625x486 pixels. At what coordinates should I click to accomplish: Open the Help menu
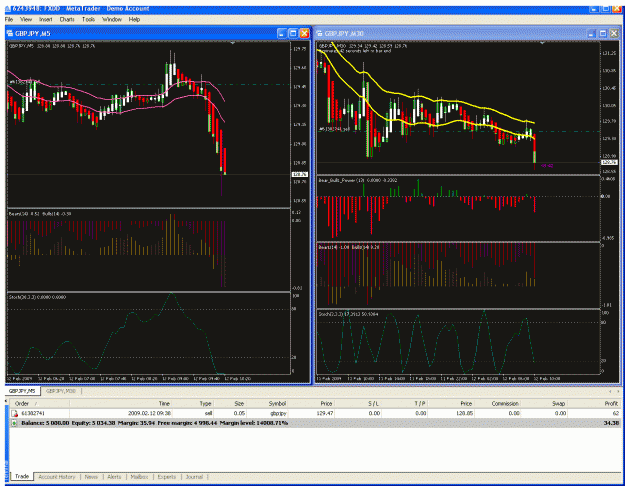tap(134, 19)
